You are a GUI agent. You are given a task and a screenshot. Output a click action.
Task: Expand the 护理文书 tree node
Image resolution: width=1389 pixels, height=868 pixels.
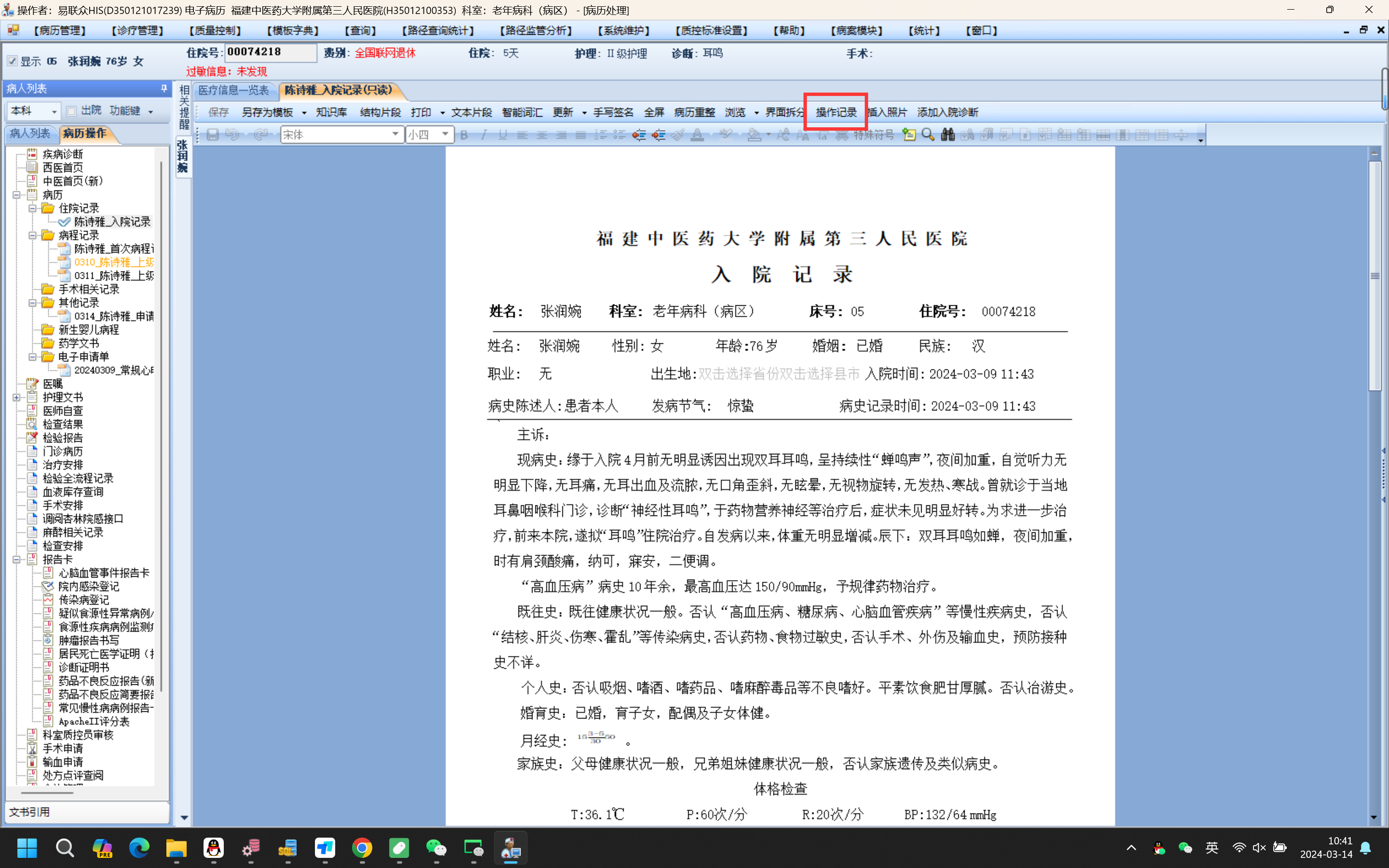[17, 397]
